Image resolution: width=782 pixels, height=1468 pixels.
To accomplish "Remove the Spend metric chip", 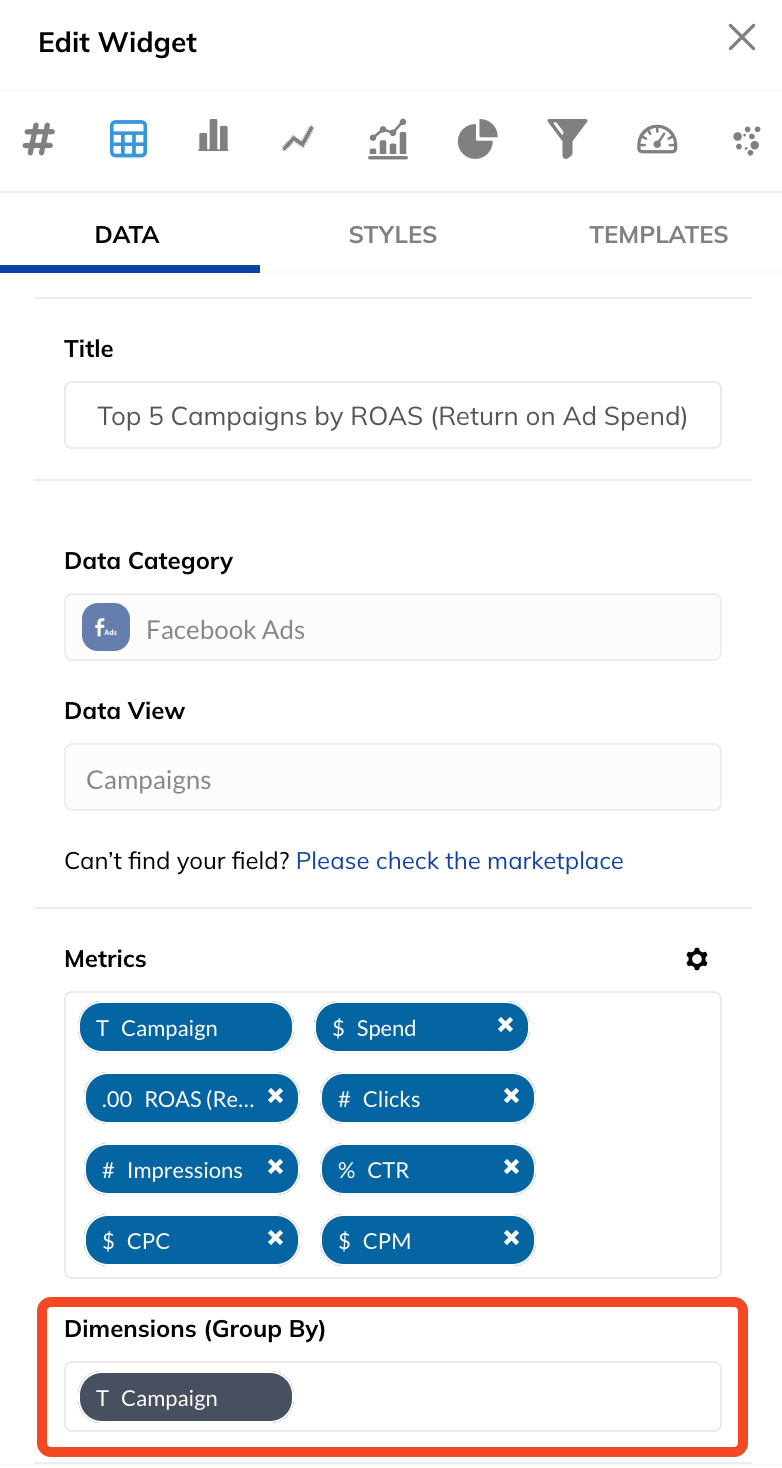I will 505,1025.
